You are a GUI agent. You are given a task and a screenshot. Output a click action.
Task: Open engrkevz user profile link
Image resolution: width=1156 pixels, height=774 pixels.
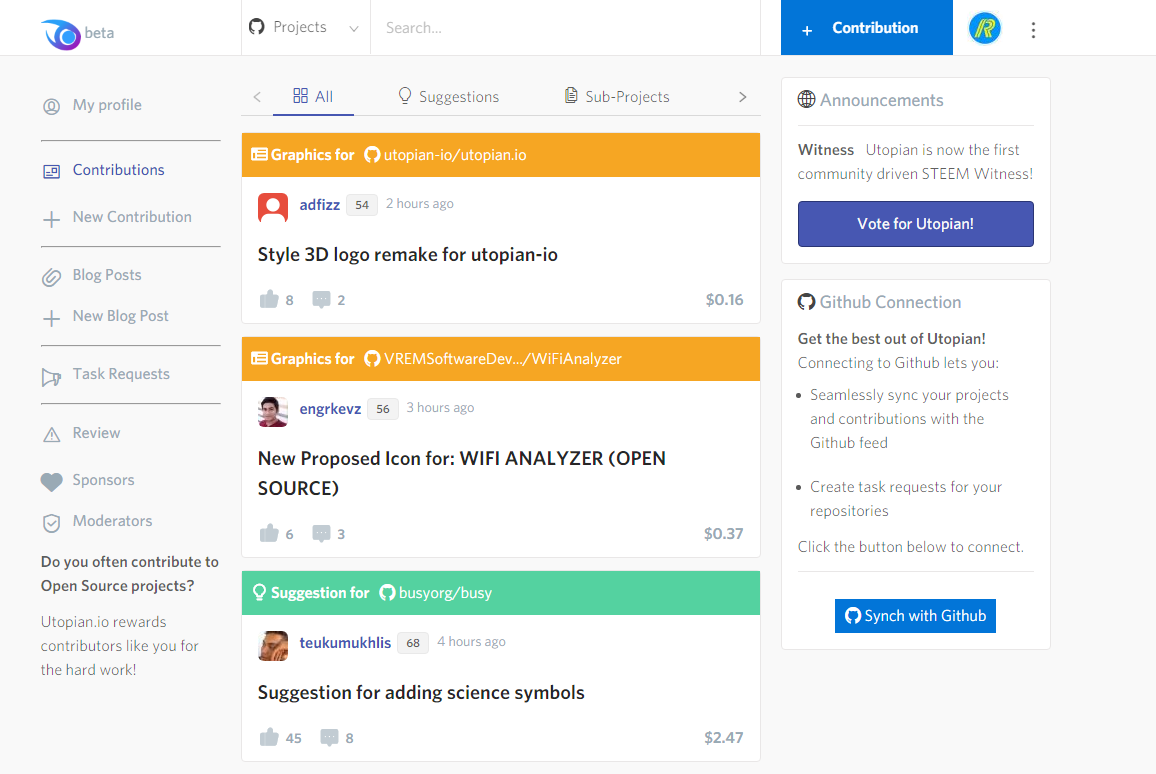click(330, 409)
